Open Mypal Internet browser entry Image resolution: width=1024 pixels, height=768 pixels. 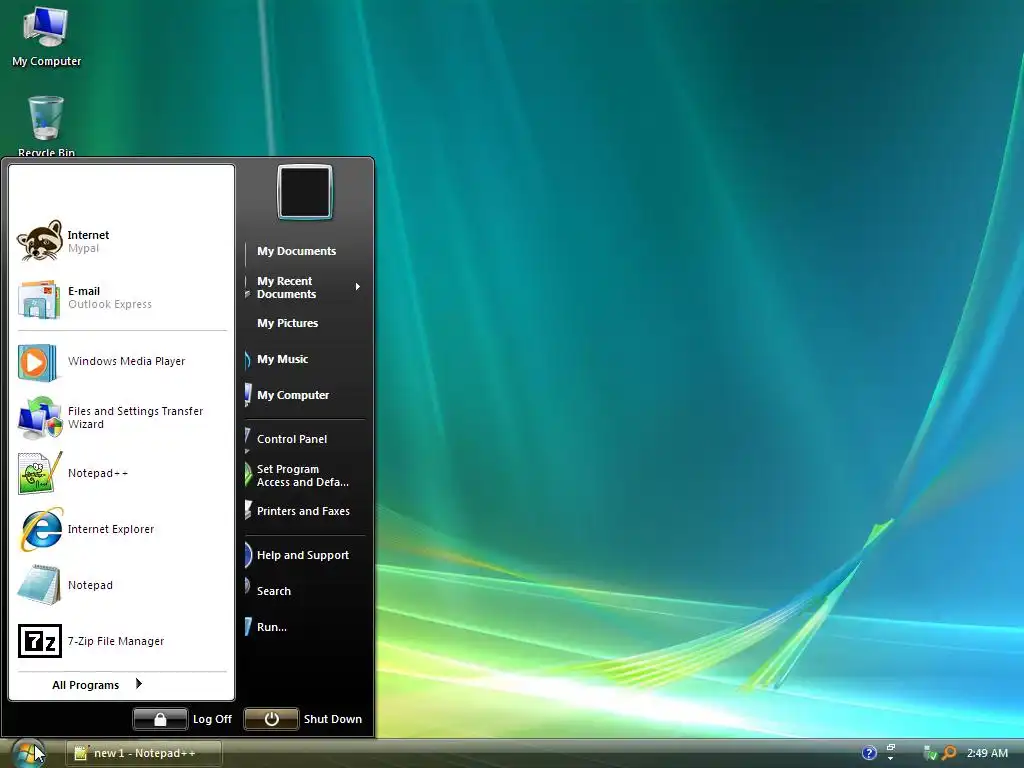121,241
